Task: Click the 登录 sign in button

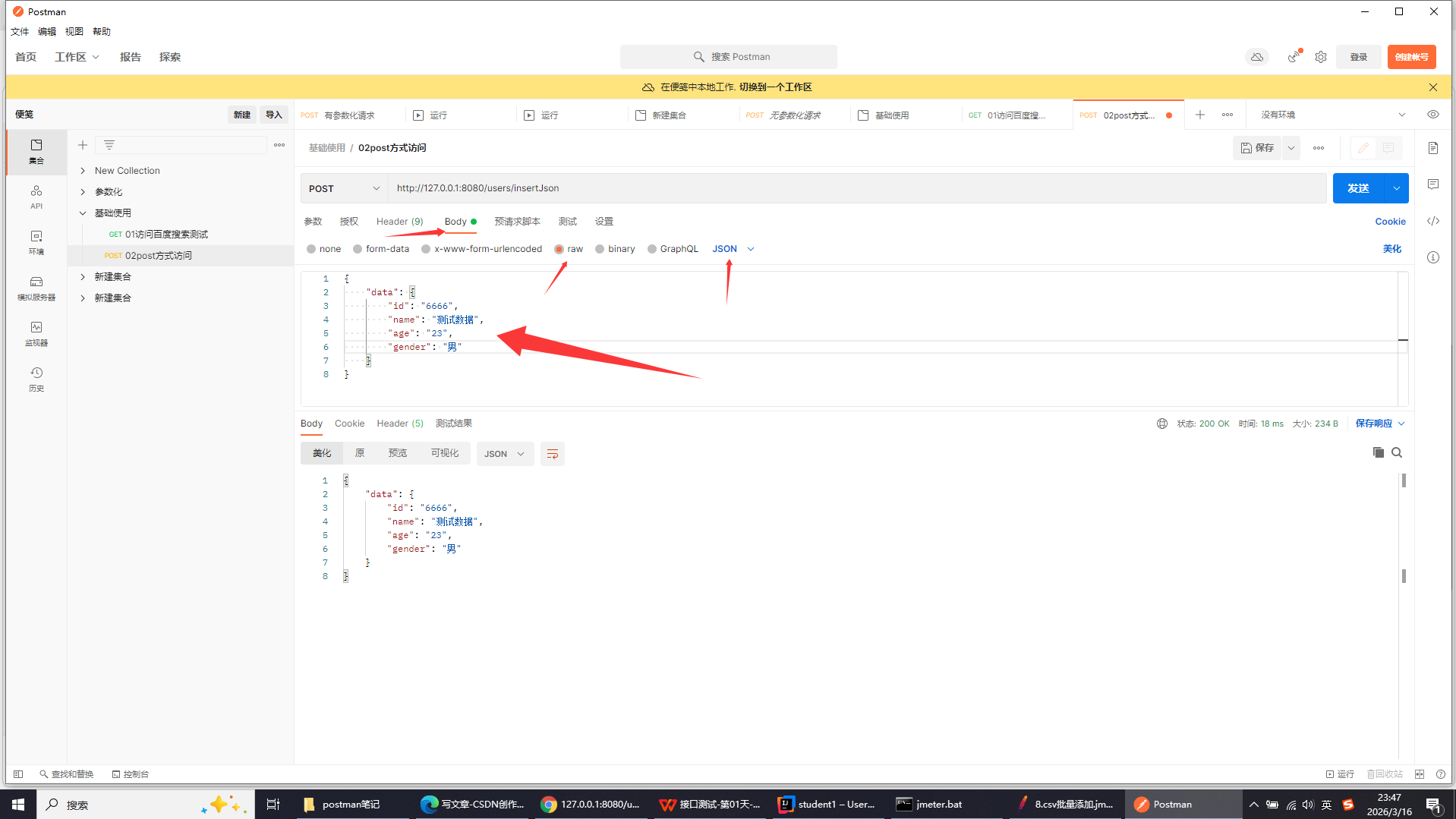Action: point(1359,57)
